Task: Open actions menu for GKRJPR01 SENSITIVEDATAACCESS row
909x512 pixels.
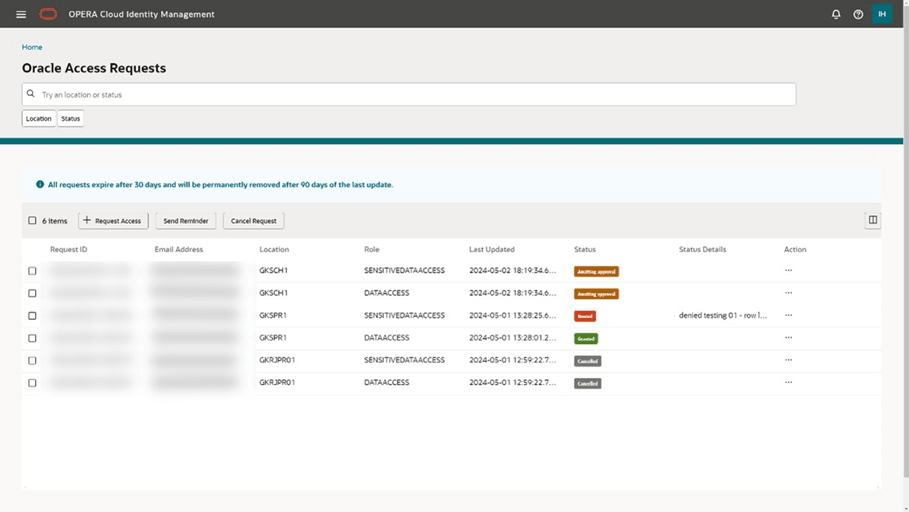Action: 788,360
